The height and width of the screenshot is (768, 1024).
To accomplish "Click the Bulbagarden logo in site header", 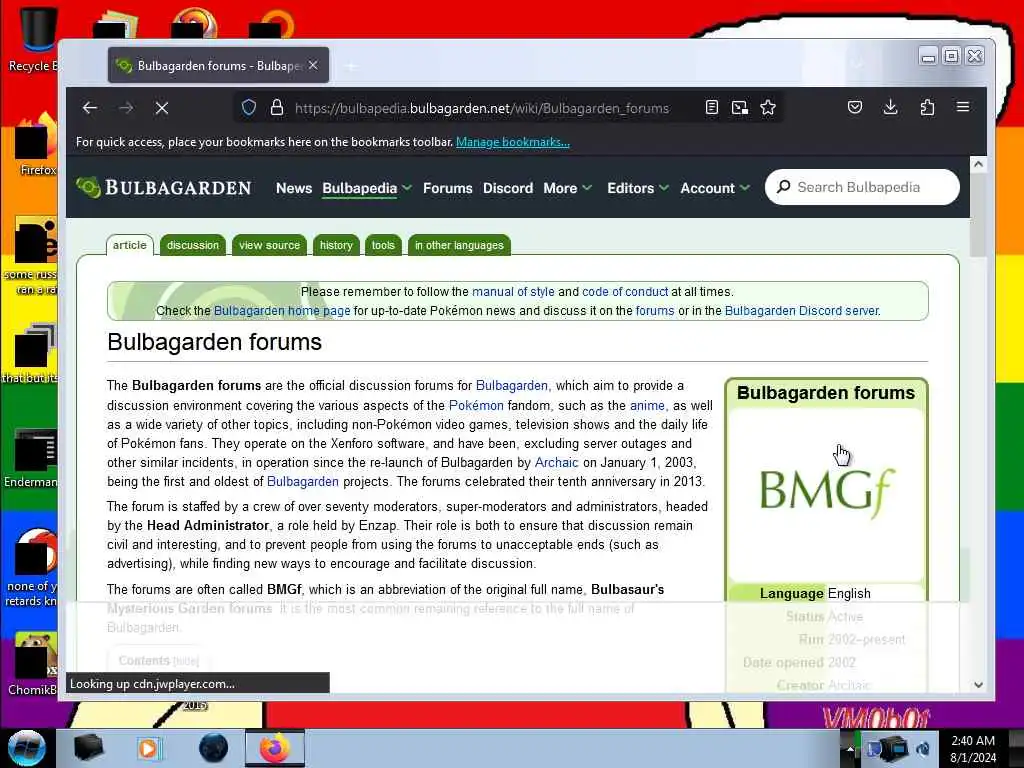I will 163,187.
